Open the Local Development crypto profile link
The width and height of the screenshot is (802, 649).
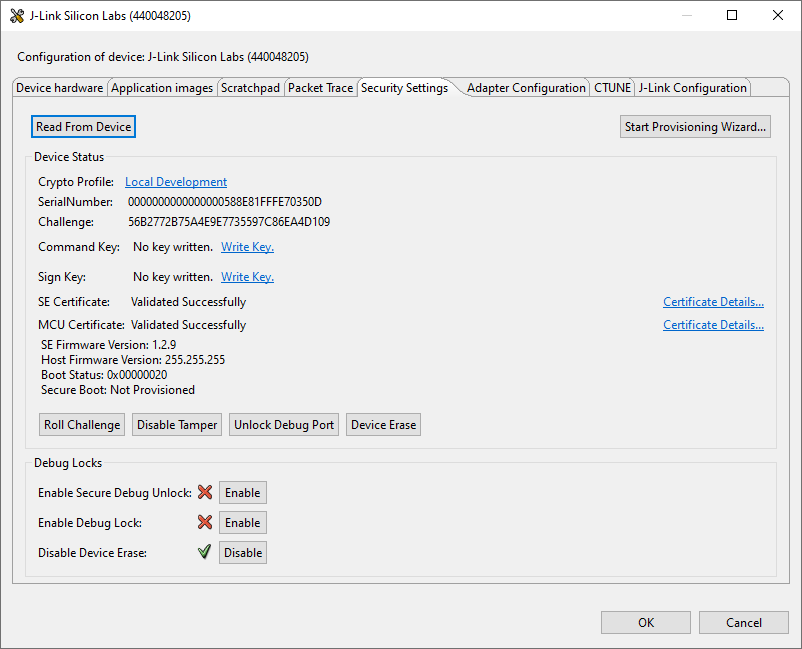coord(175,181)
